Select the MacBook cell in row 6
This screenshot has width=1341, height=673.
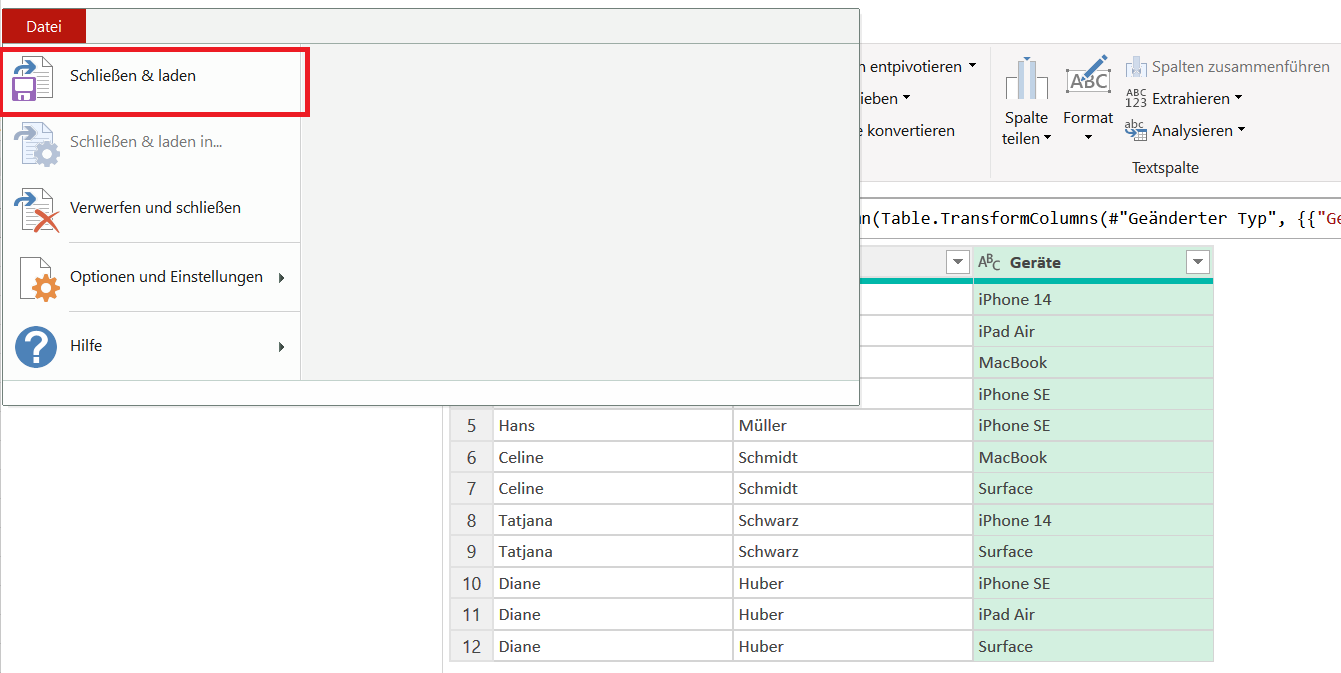[1093, 458]
